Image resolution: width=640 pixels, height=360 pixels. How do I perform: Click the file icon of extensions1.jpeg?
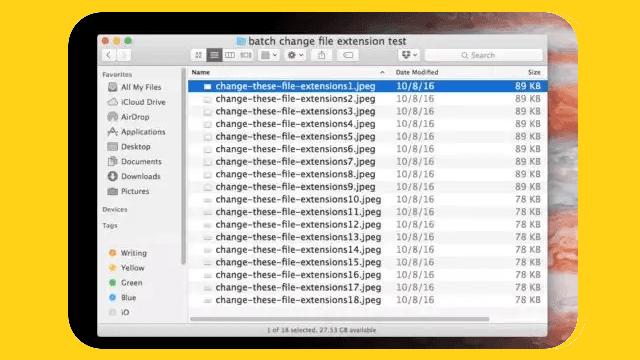[x=207, y=87]
